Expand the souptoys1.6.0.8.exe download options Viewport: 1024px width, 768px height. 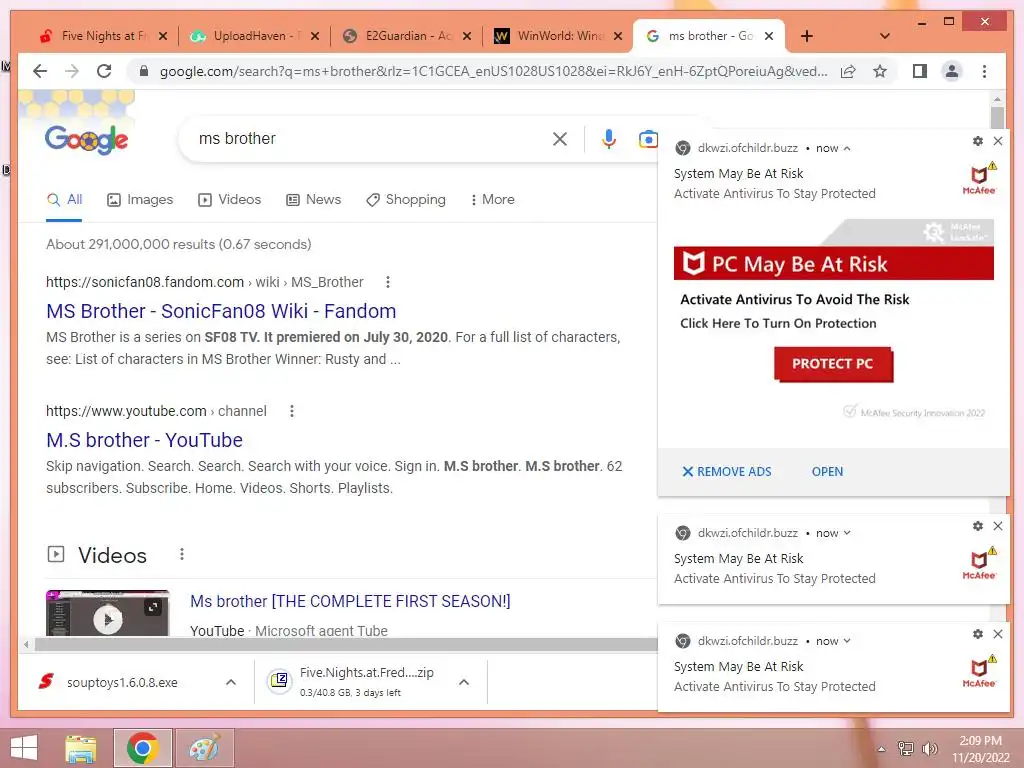coord(231,682)
